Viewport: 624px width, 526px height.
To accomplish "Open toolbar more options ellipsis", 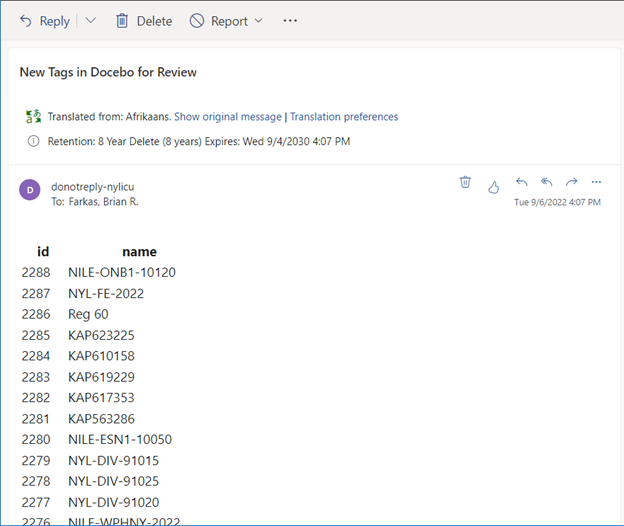I will [290, 21].
